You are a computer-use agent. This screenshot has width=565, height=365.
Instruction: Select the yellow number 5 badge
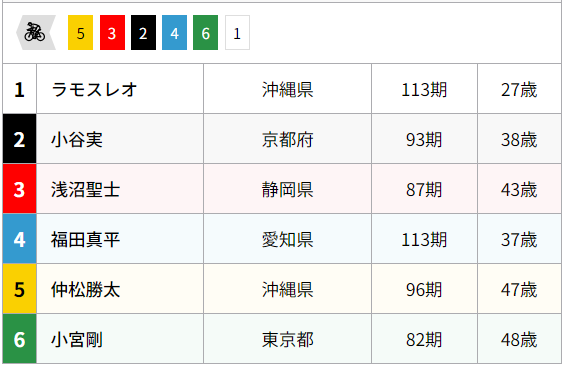80,32
